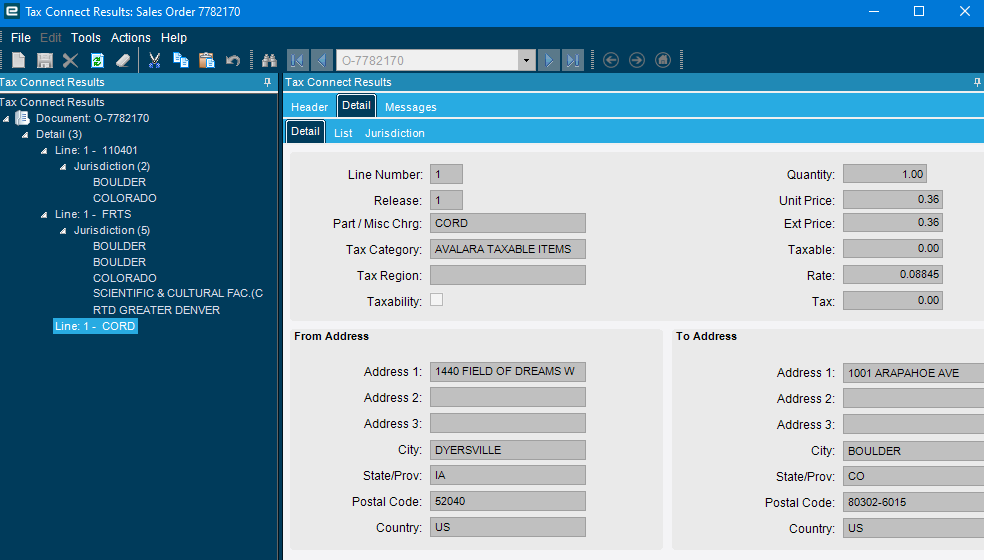Click the Copy toolbar icon

tap(181, 60)
